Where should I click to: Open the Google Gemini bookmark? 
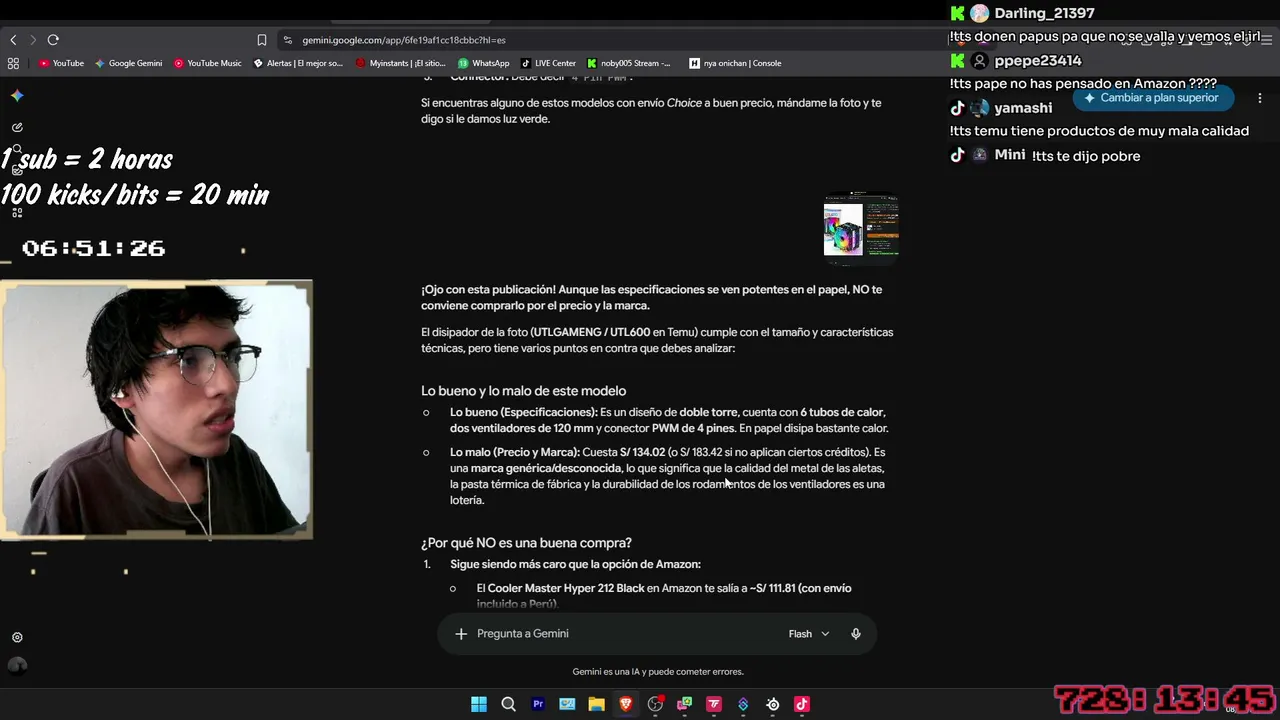(128, 63)
